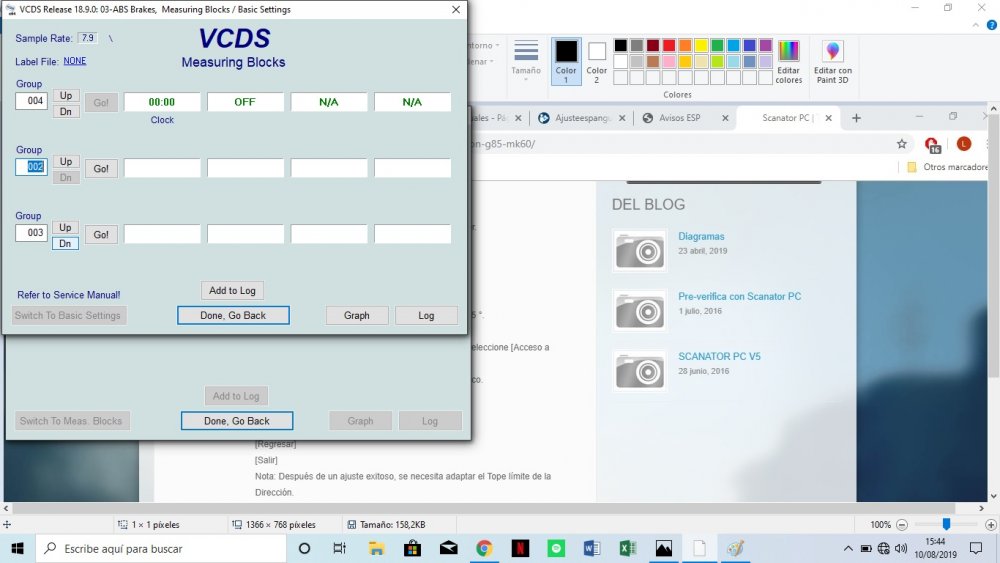The image size is (1000, 563).
Task: Click the Log button in Measuring Blocks
Action: tap(426, 316)
